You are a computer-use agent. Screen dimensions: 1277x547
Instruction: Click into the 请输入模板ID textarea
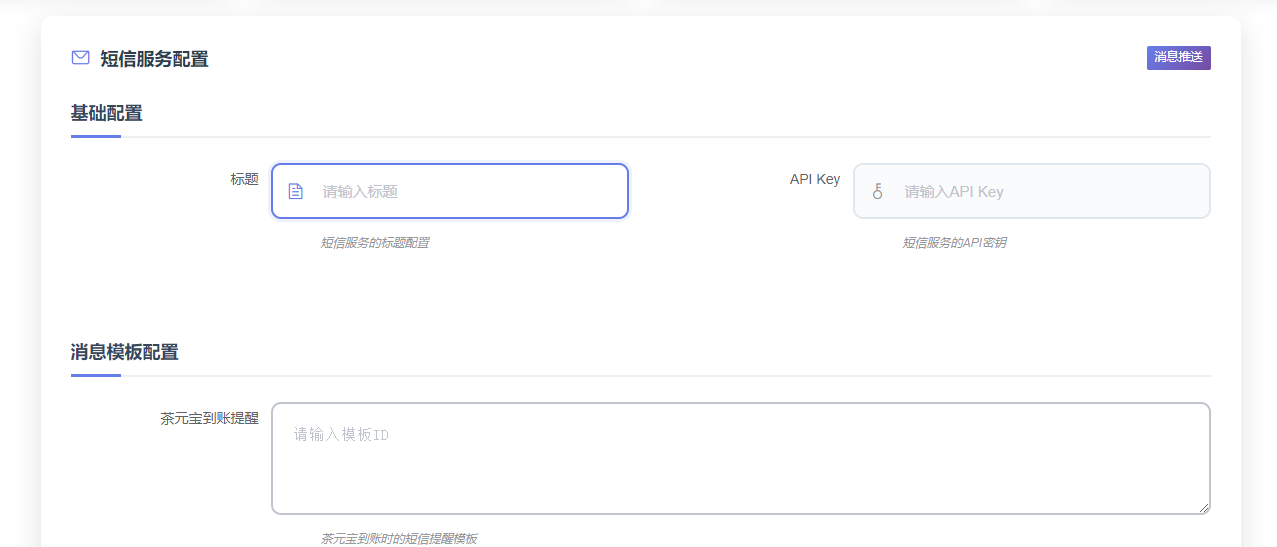point(740,458)
